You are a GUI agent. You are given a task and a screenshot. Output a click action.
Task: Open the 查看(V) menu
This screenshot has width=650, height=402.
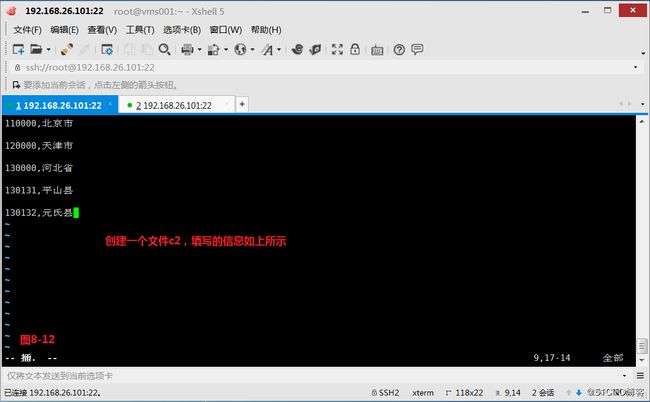pyautogui.click(x=102, y=30)
